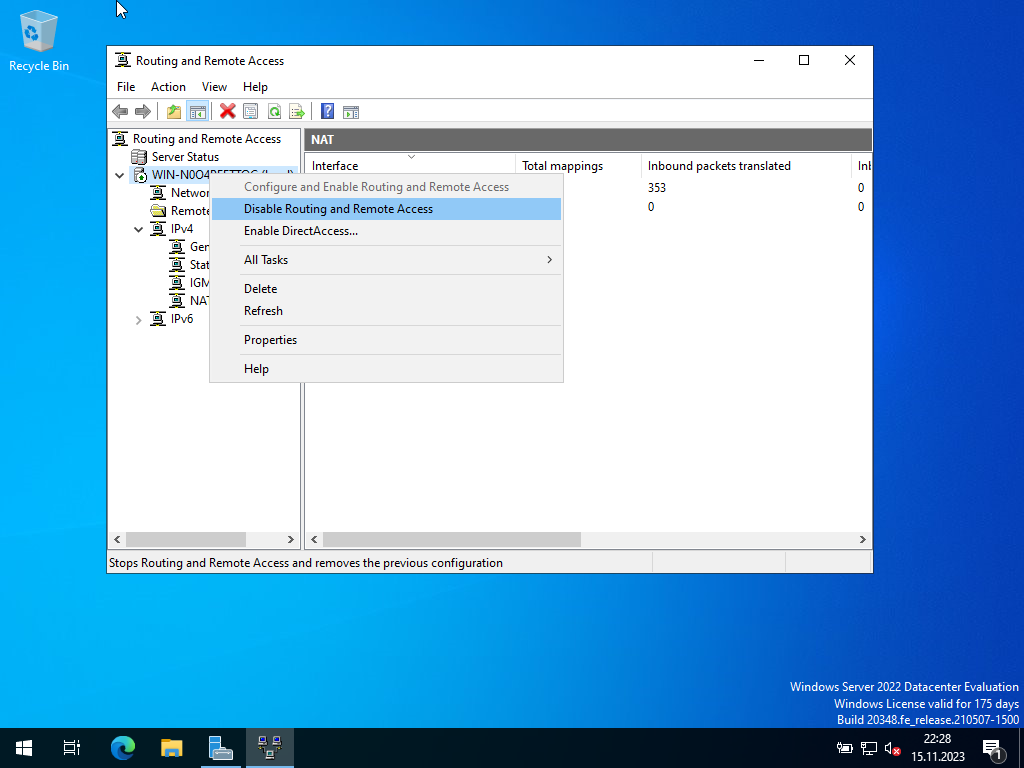The height and width of the screenshot is (768, 1024).
Task: Click the NAT list pane's scroll-left arrow
Action: pyautogui.click(x=314, y=539)
